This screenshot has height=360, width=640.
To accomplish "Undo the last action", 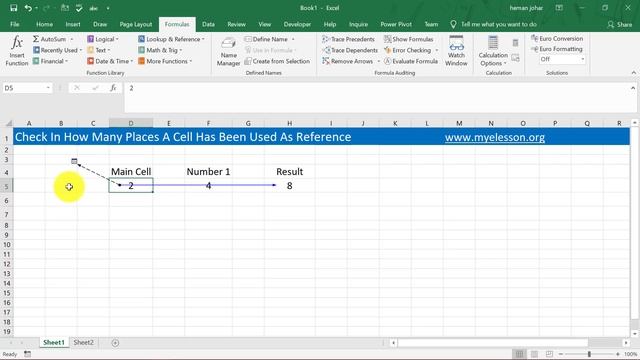I will (x=28, y=8).
